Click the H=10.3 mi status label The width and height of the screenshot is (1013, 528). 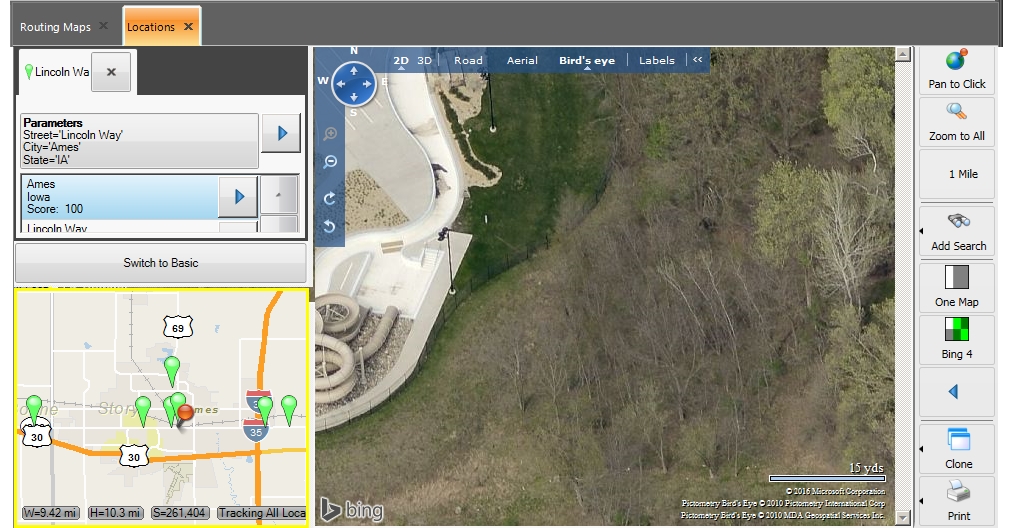[115, 512]
